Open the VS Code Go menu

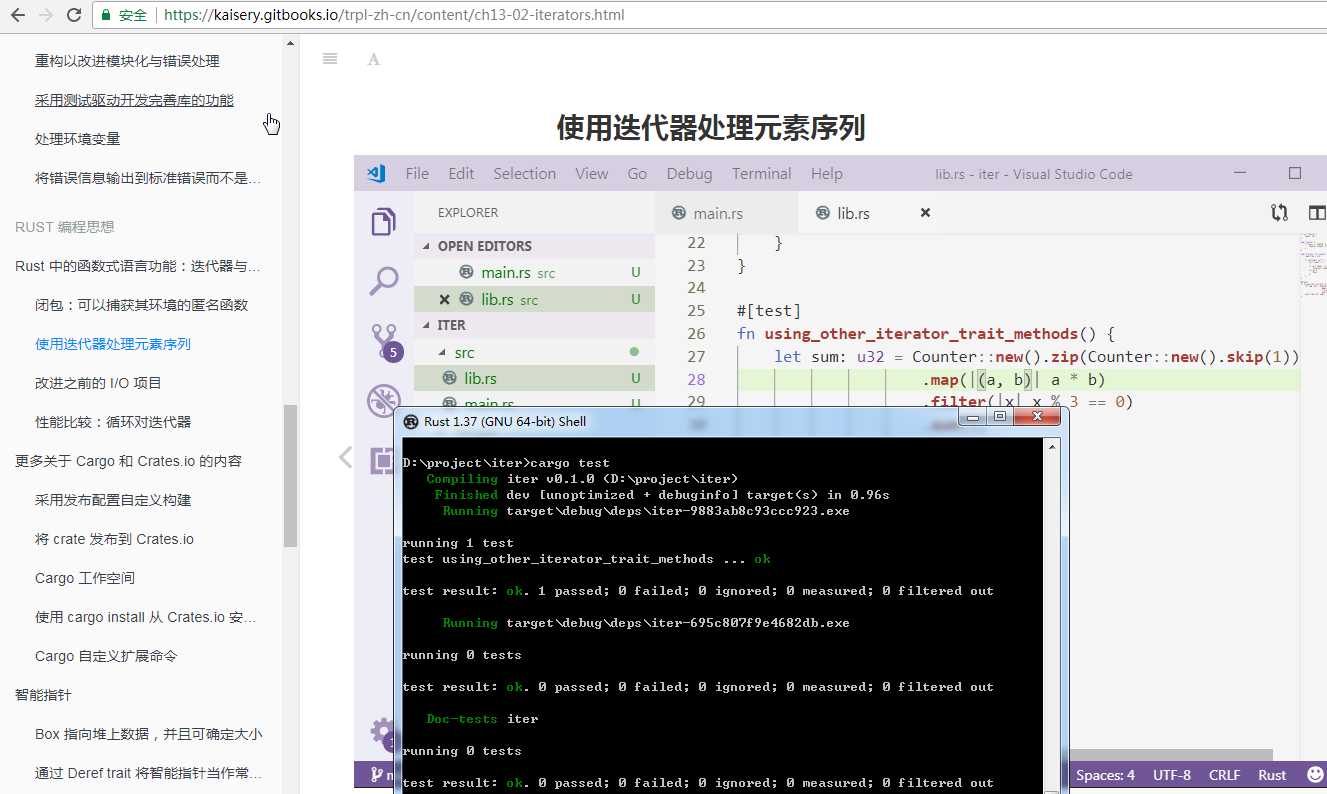pos(637,173)
